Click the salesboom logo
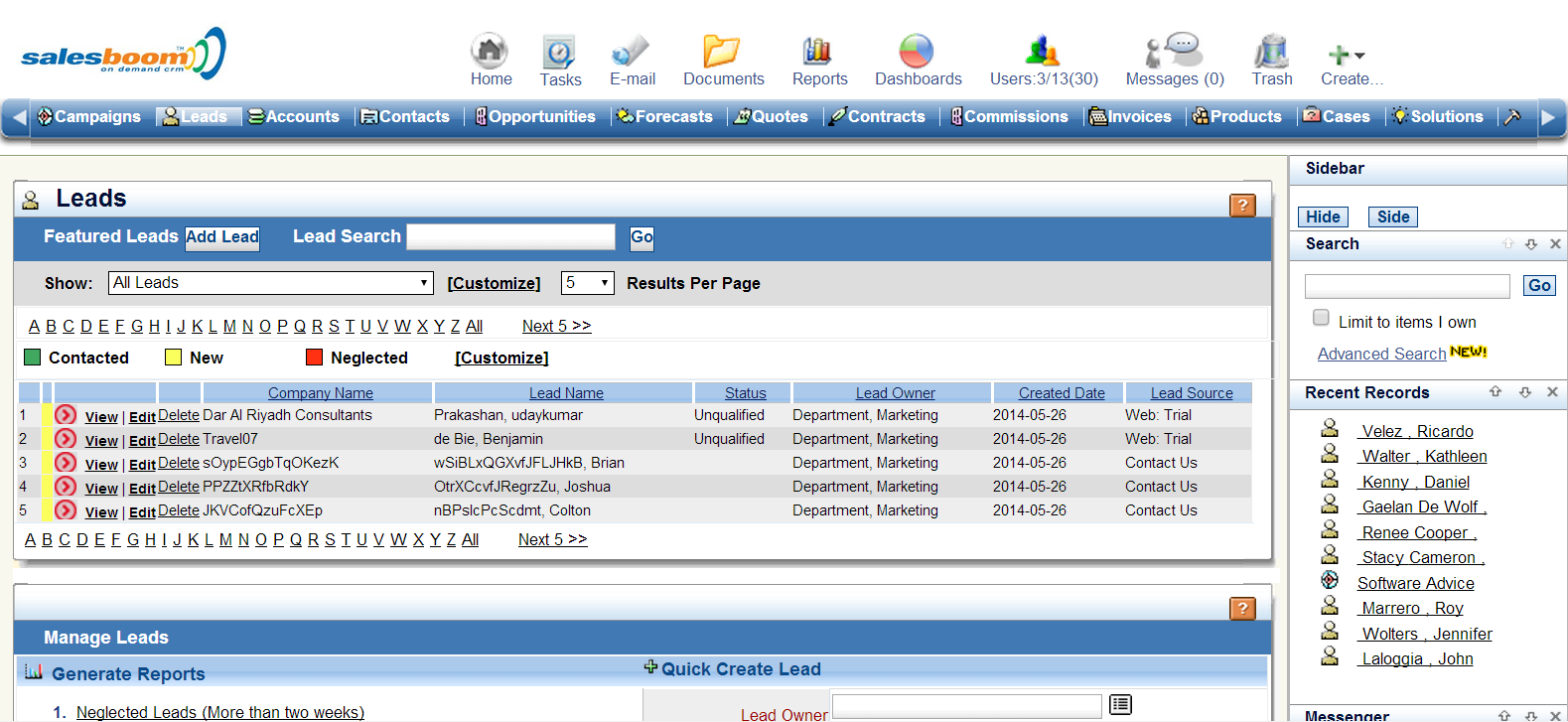The width and height of the screenshot is (1568, 722). (x=123, y=54)
